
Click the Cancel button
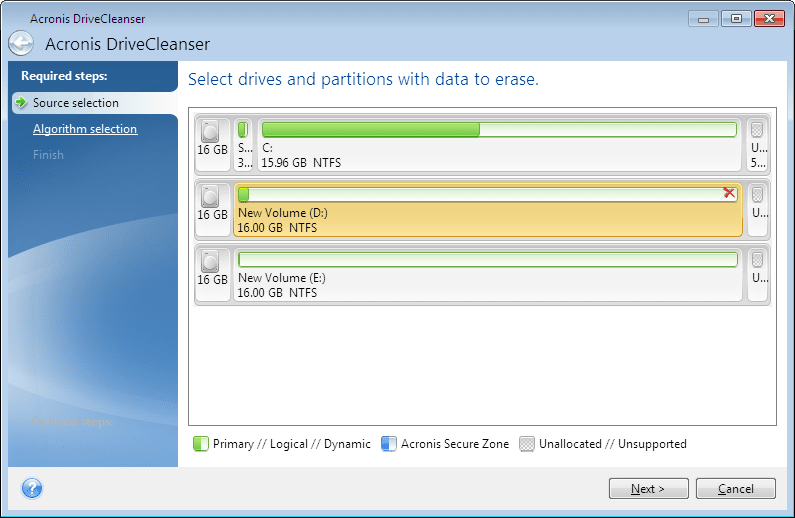pos(736,489)
